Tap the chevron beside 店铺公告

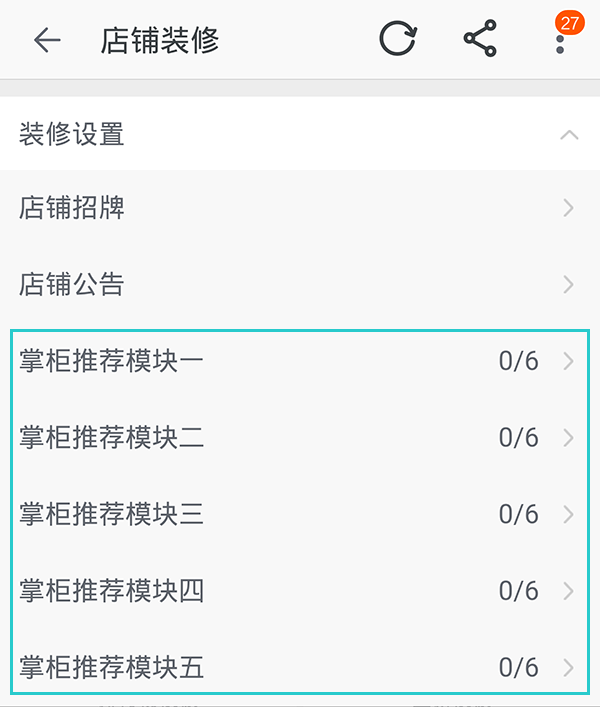coord(568,285)
